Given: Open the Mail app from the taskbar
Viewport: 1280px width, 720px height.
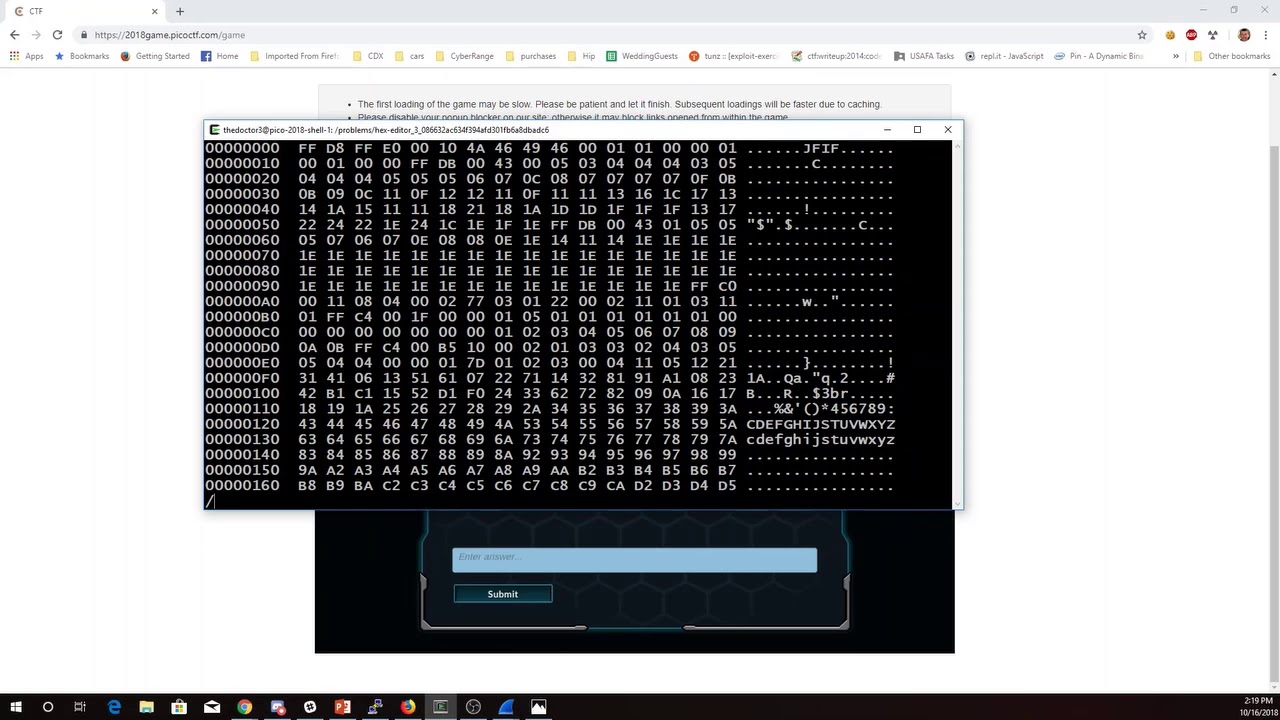Looking at the screenshot, I should pos(212,707).
